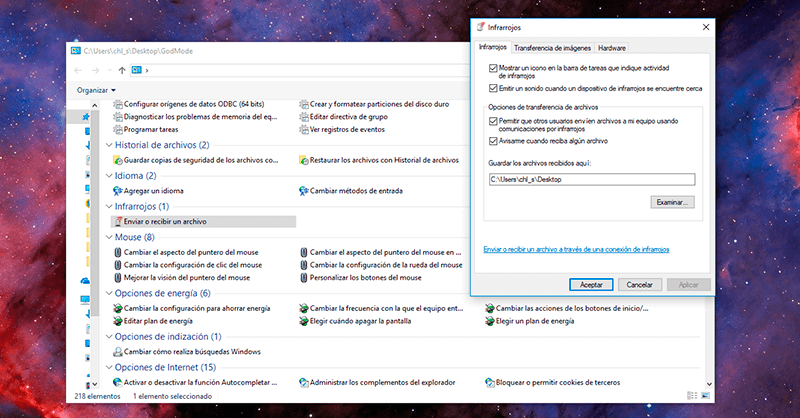Click the 'Examinar...' button

pyautogui.click(x=672, y=202)
